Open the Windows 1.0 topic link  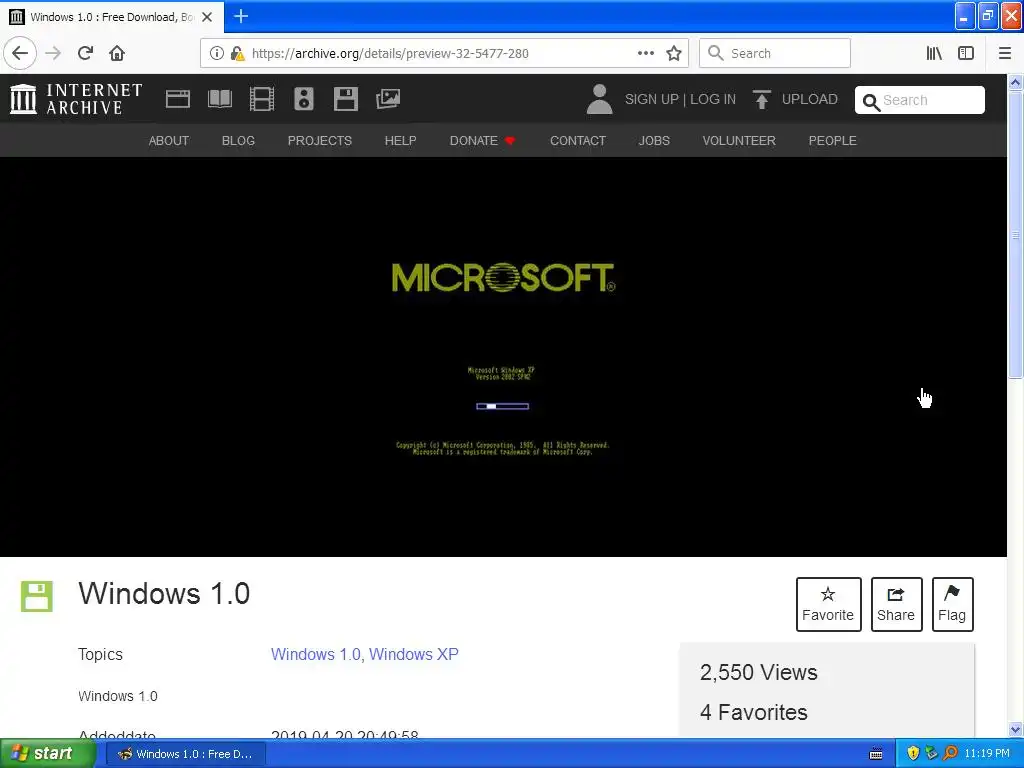316,654
